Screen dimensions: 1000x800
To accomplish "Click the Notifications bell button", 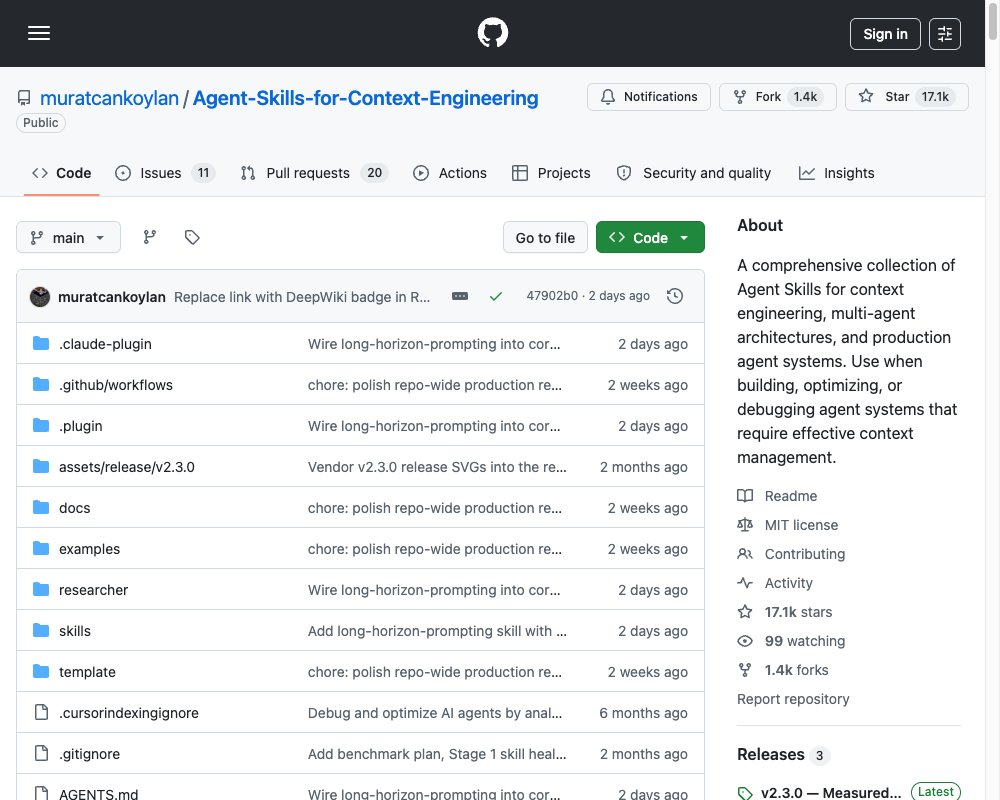I will coord(649,97).
